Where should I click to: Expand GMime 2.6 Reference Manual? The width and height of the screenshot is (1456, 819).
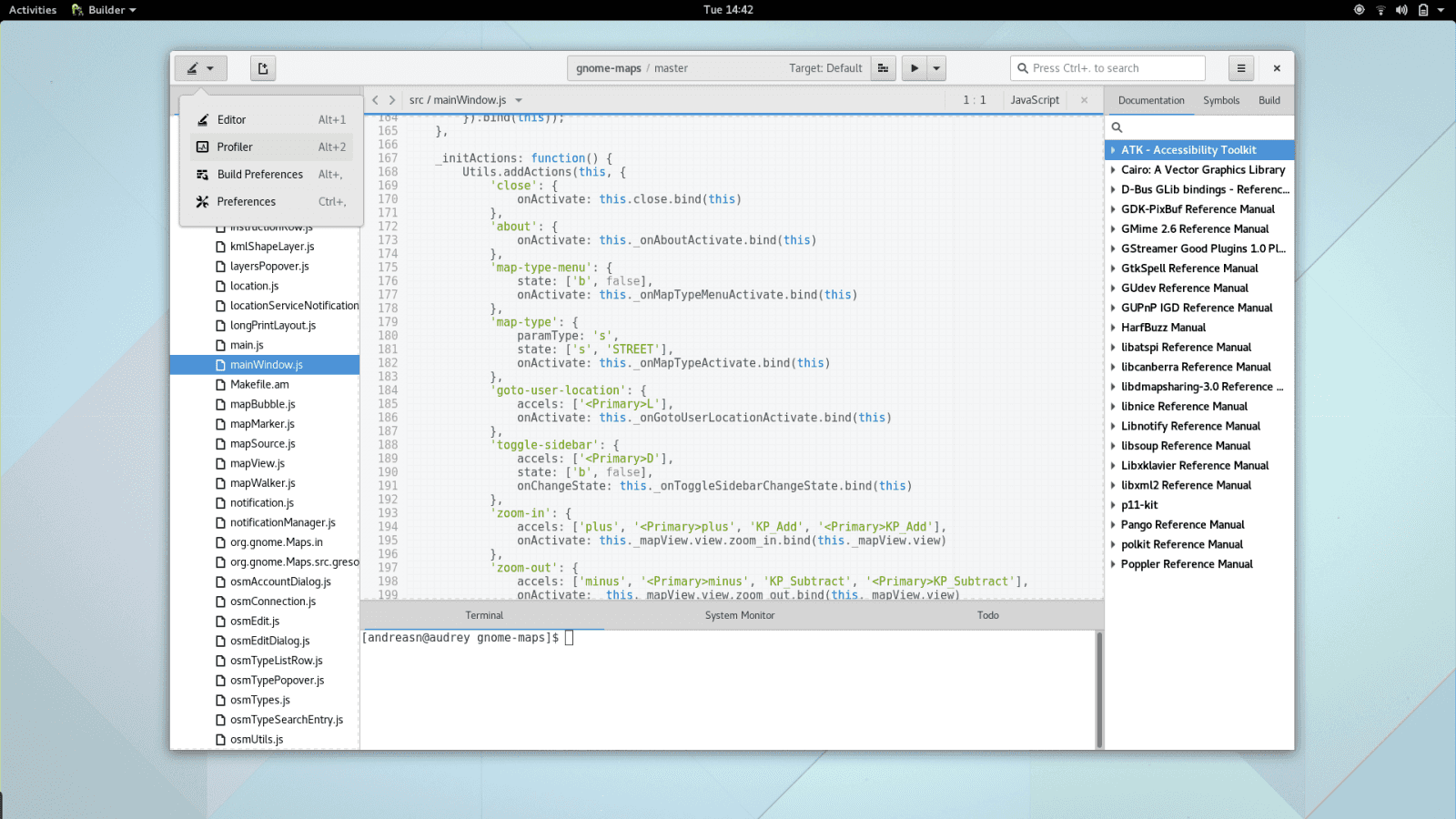[1113, 229]
